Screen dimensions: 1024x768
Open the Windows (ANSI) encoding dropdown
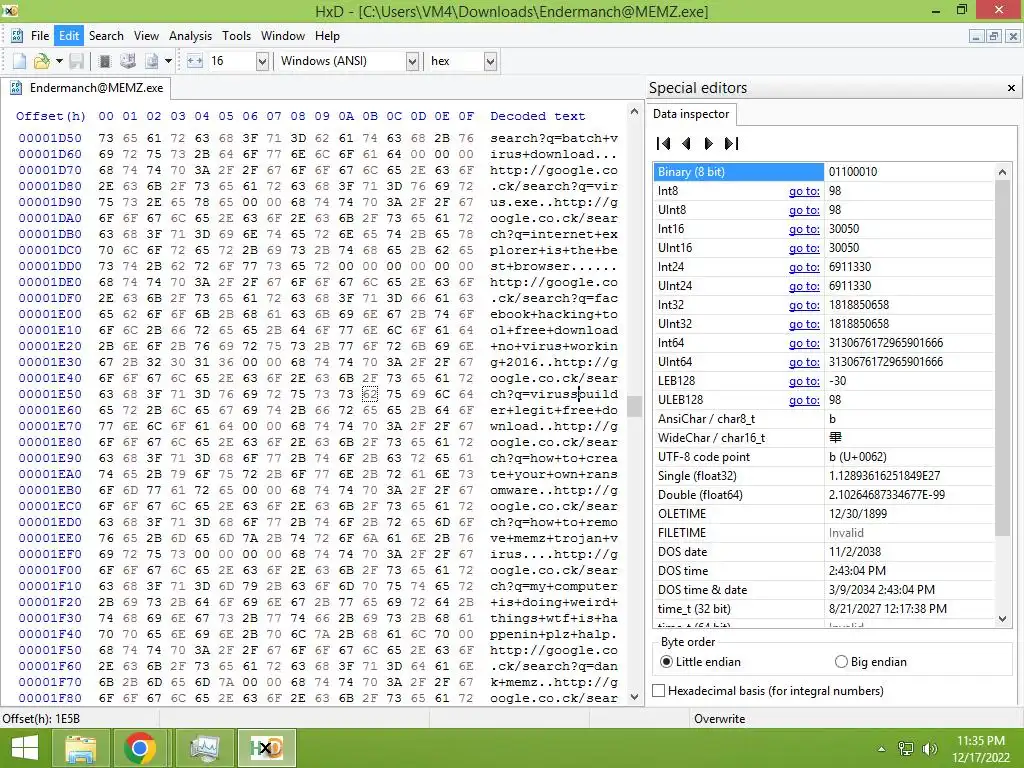point(412,61)
